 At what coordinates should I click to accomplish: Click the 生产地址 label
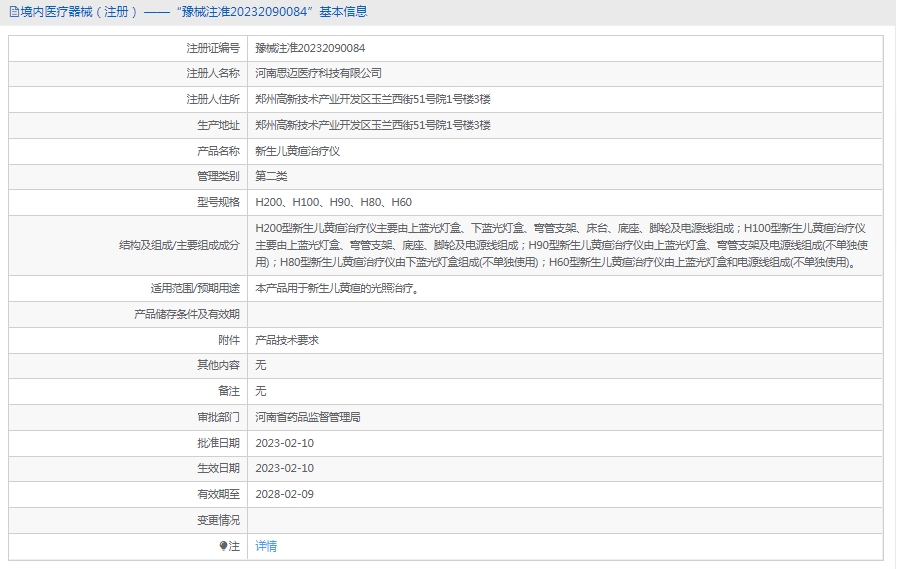coord(218,125)
